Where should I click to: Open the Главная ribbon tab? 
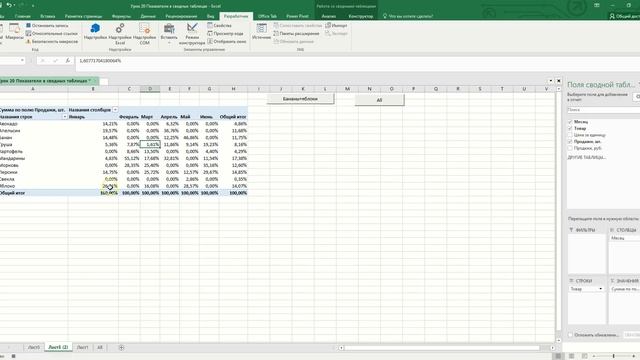pos(23,16)
